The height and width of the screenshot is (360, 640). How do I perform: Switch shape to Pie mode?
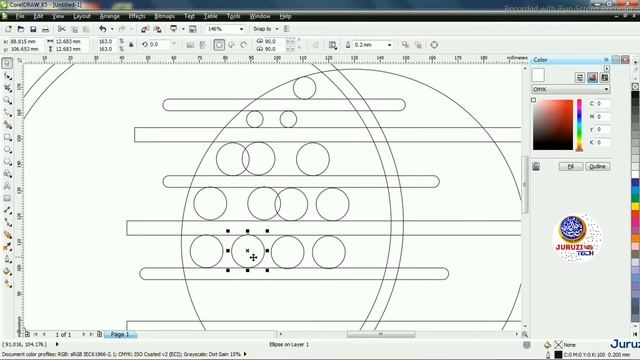coord(231,45)
